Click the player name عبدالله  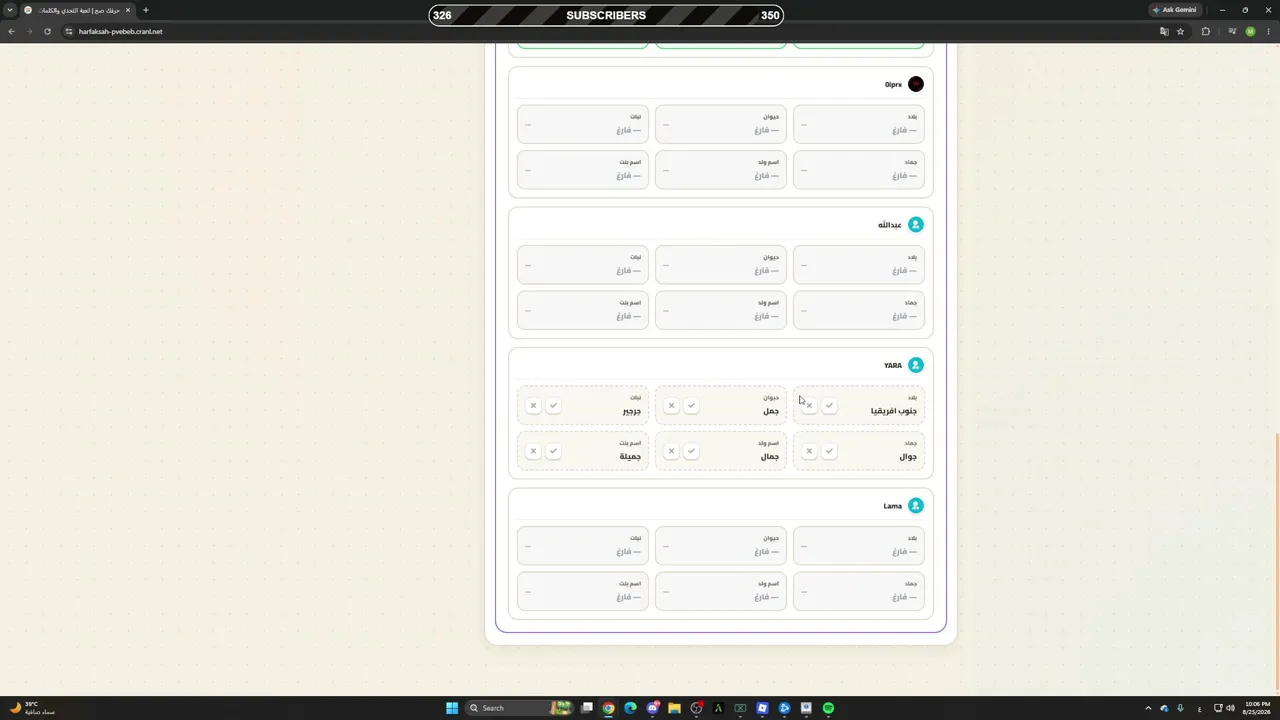tap(890, 225)
